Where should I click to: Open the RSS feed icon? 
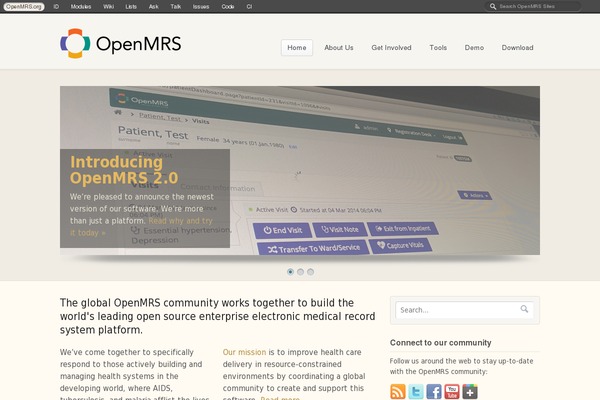tap(398, 391)
